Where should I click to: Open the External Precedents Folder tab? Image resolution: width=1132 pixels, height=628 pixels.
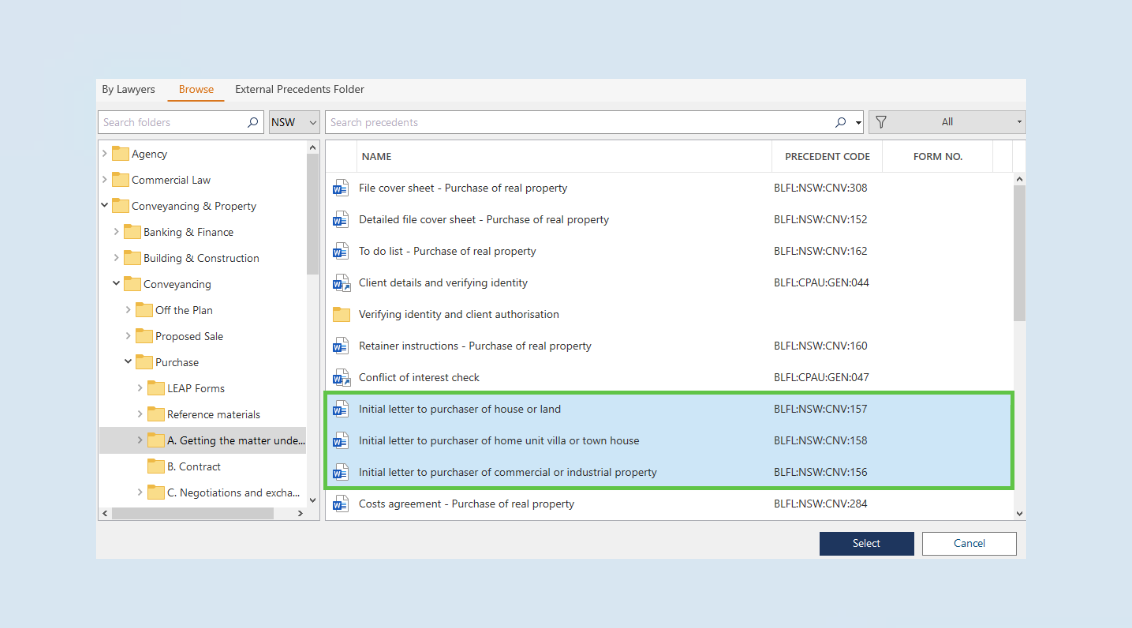click(x=299, y=89)
